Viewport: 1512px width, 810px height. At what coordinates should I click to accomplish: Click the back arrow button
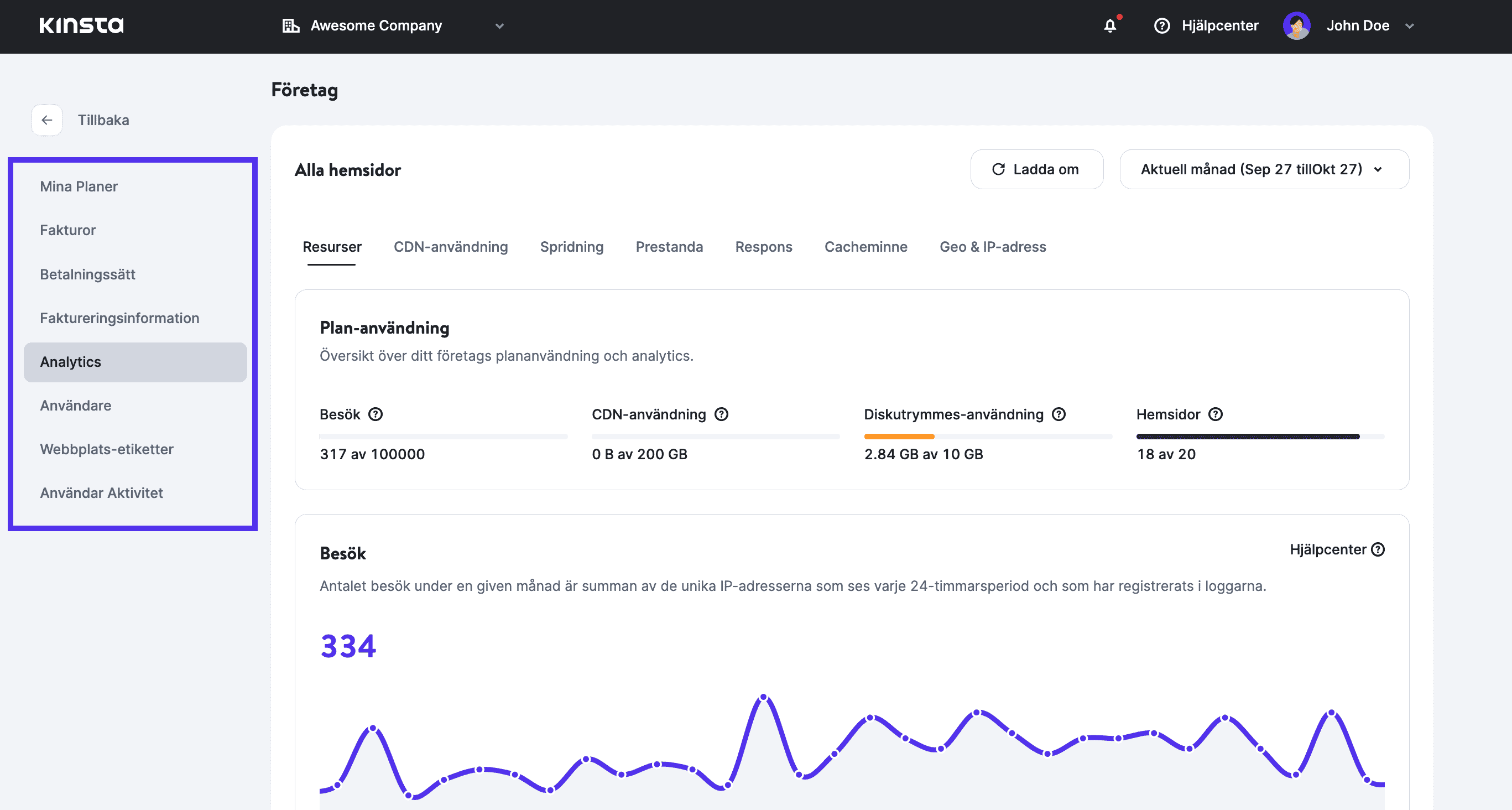[47, 120]
